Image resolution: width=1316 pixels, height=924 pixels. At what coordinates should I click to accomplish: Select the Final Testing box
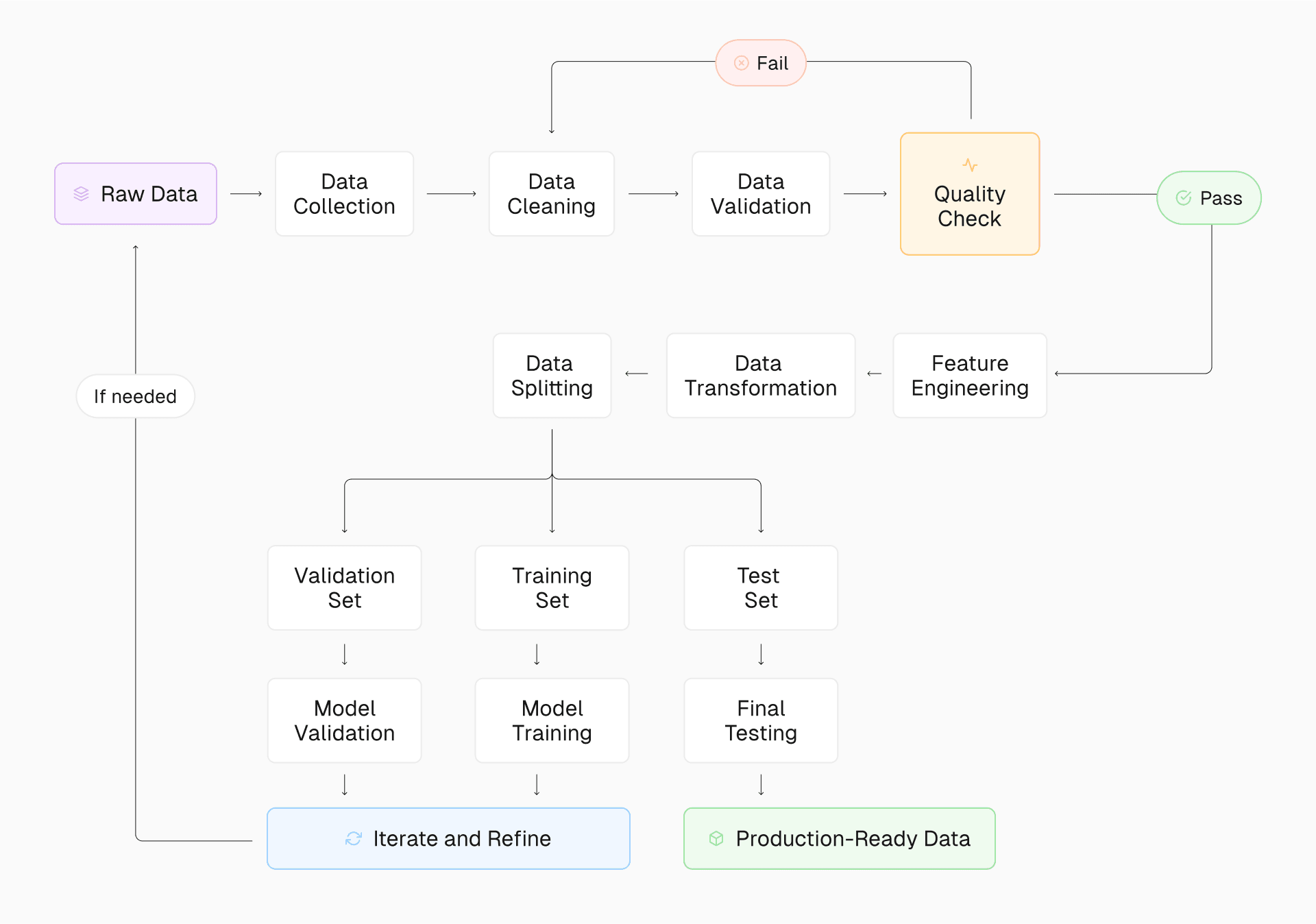tap(761, 720)
